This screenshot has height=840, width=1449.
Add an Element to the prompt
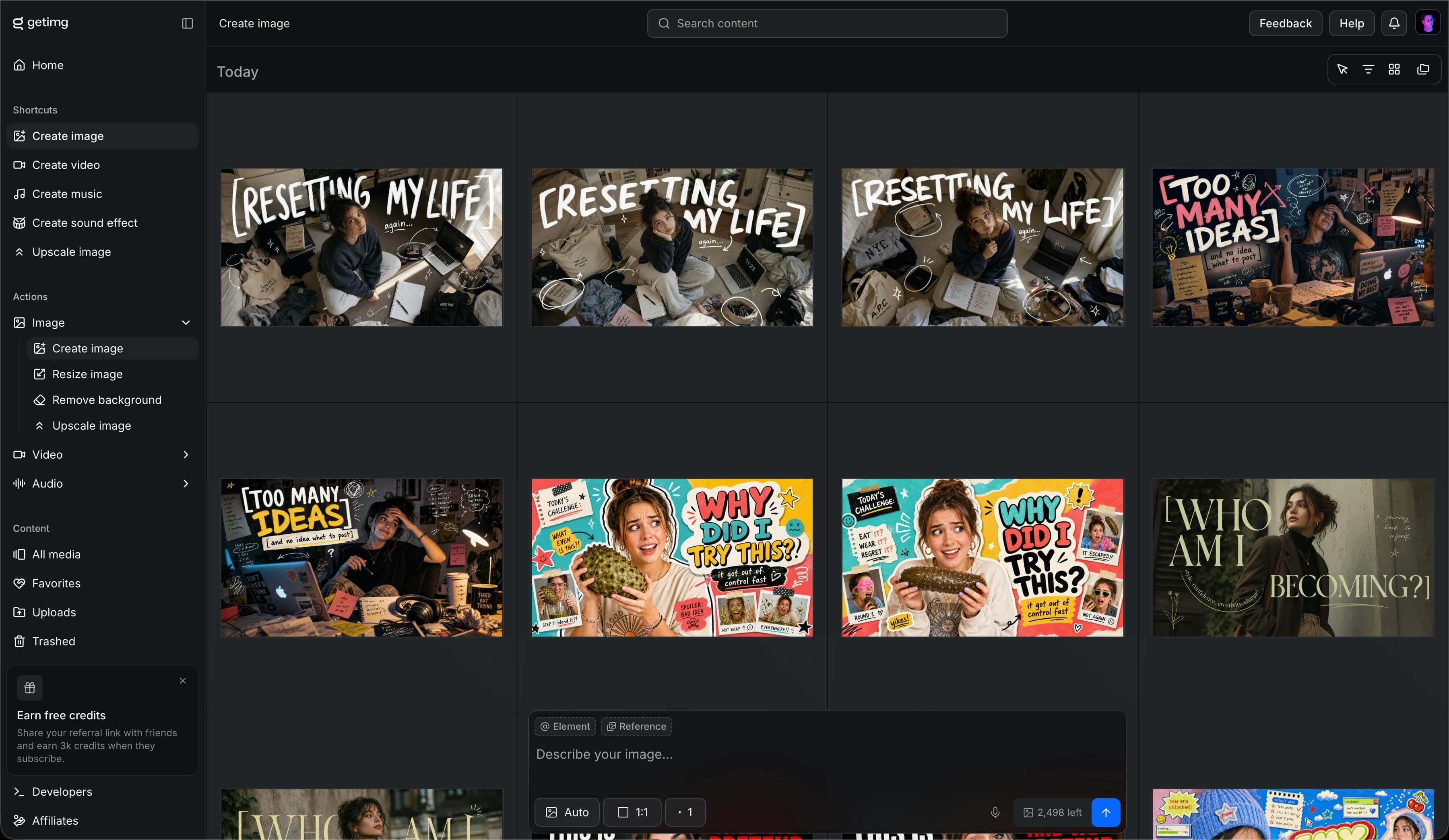(565, 726)
